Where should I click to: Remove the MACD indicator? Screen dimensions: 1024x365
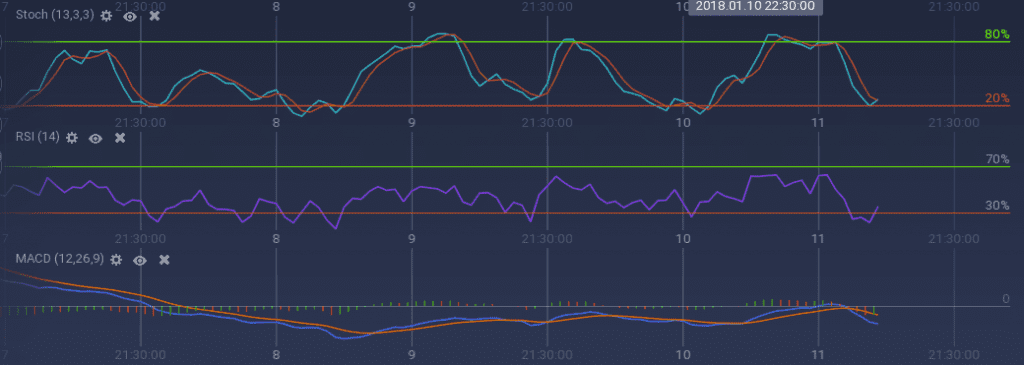point(164,260)
